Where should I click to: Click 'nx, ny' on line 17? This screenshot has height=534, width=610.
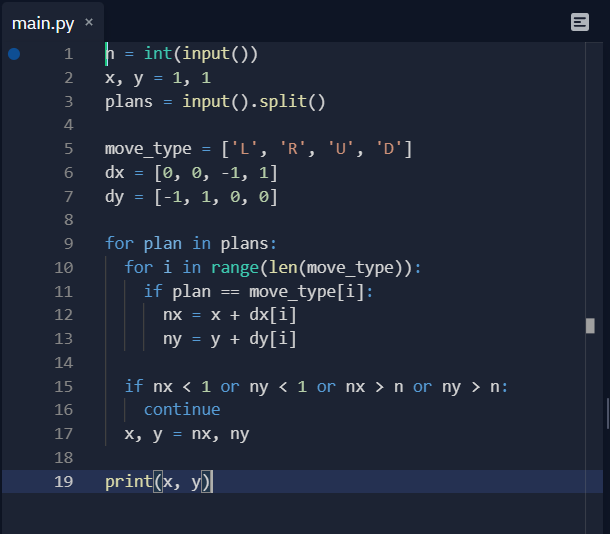click(220, 434)
